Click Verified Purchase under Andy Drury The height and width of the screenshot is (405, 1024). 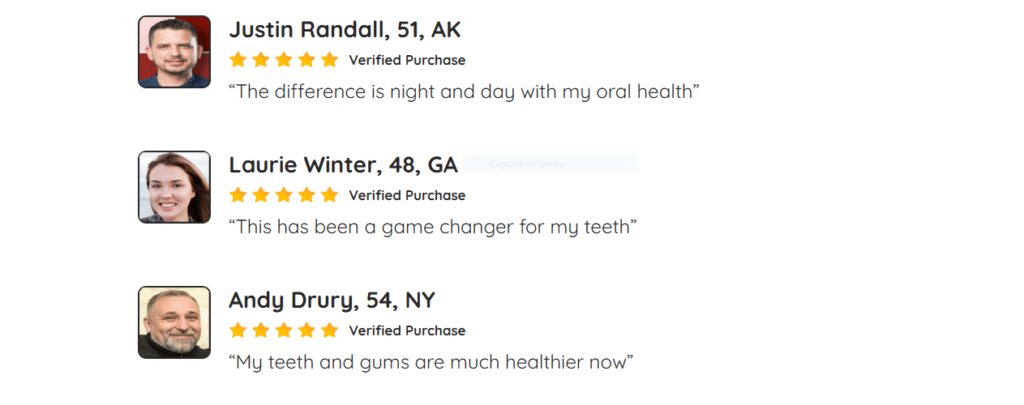click(407, 330)
